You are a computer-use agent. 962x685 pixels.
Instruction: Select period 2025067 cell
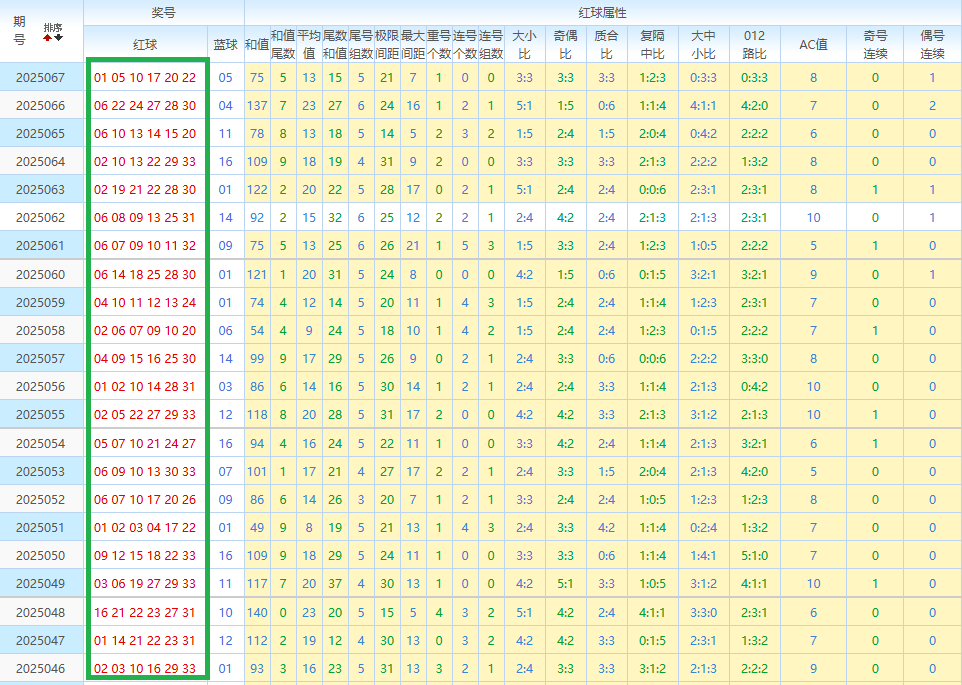pyautogui.click(x=40, y=77)
